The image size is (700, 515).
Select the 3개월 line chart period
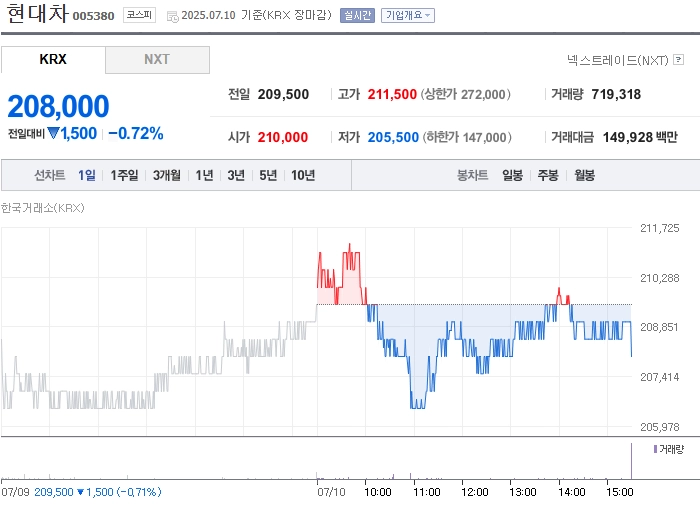[x=167, y=175]
